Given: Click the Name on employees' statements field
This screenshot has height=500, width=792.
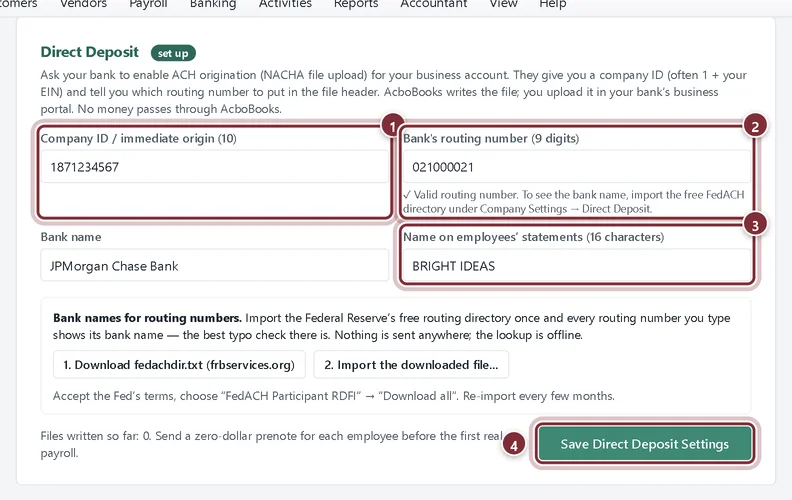Looking at the screenshot, I should coord(577,266).
